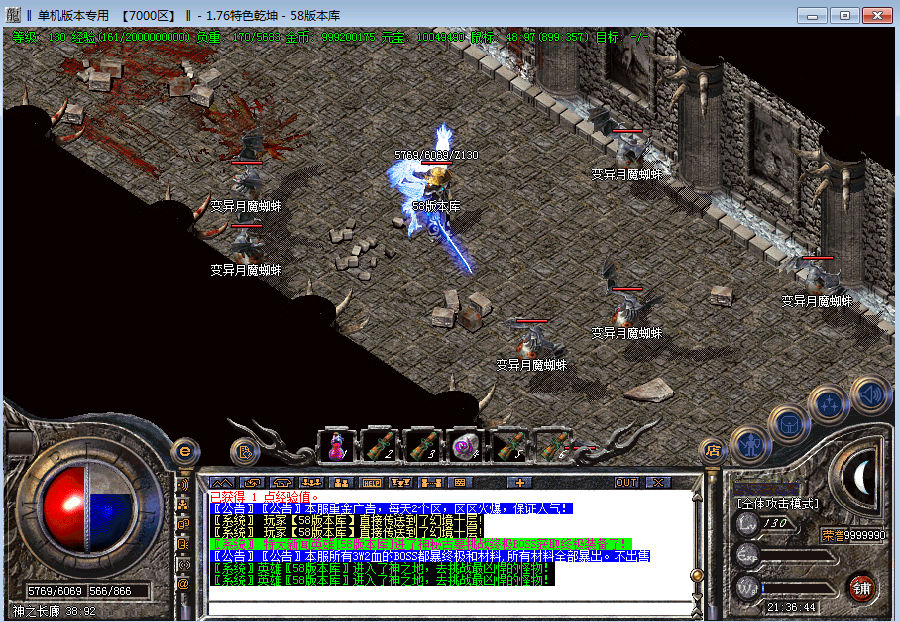Image resolution: width=900 pixels, height=622 pixels.
Task: Click the Wgt weight bar
Action: point(798,588)
